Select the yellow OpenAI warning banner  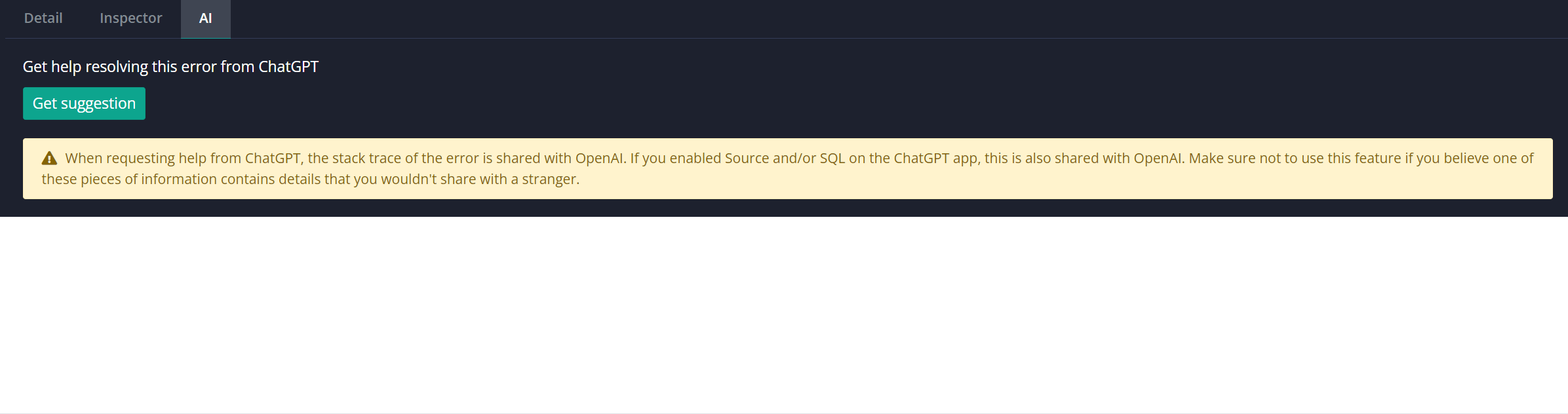click(x=784, y=168)
